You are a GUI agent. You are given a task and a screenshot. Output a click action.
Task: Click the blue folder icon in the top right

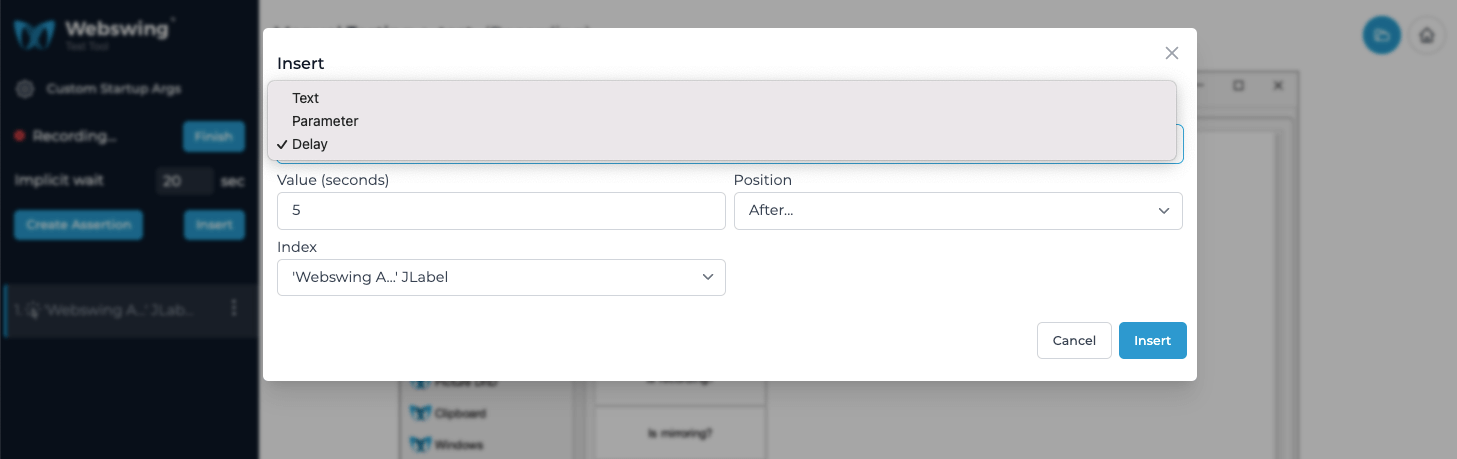(x=1381, y=36)
